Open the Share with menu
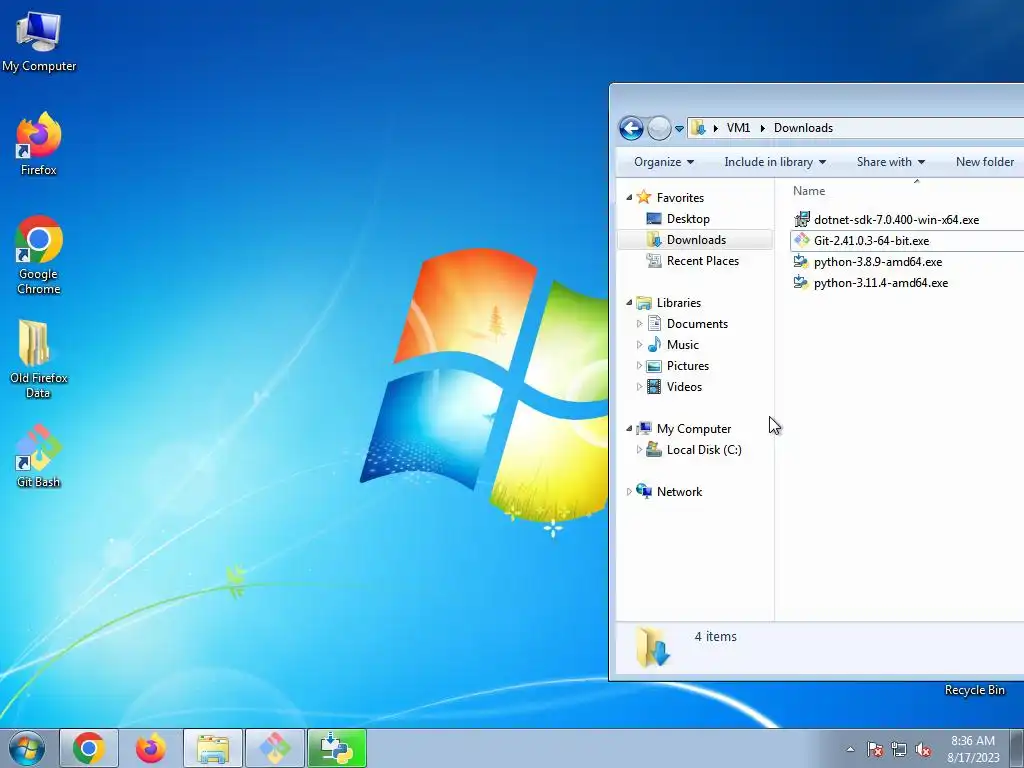This screenshot has width=1024, height=768. pyautogui.click(x=891, y=162)
